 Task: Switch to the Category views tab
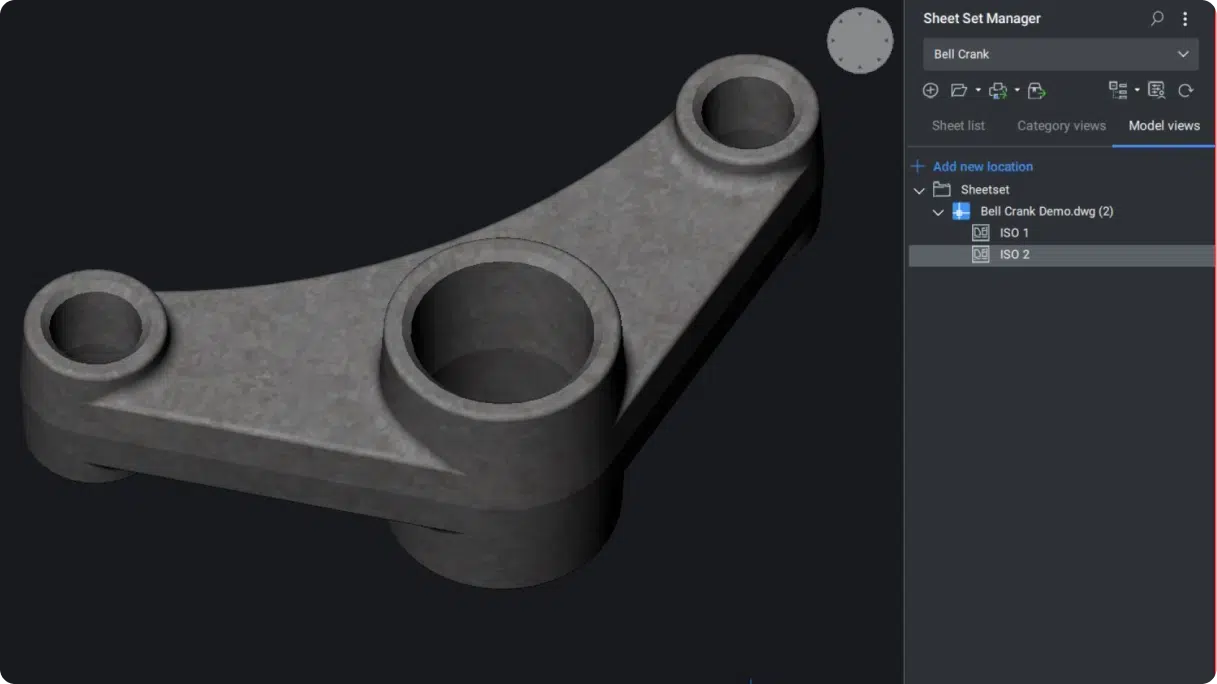pos(1061,126)
